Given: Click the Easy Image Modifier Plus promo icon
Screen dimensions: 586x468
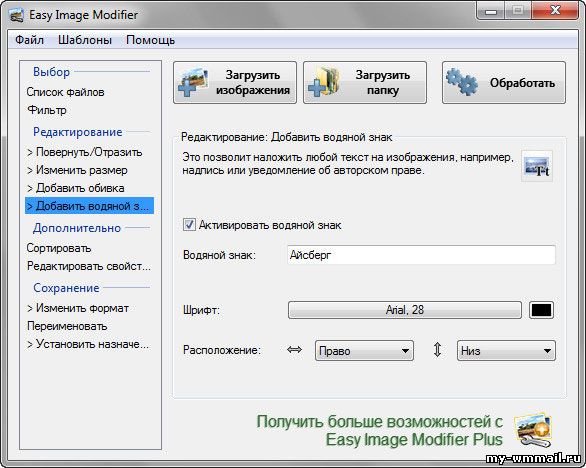Looking at the screenshot, I should coord(533,430).
